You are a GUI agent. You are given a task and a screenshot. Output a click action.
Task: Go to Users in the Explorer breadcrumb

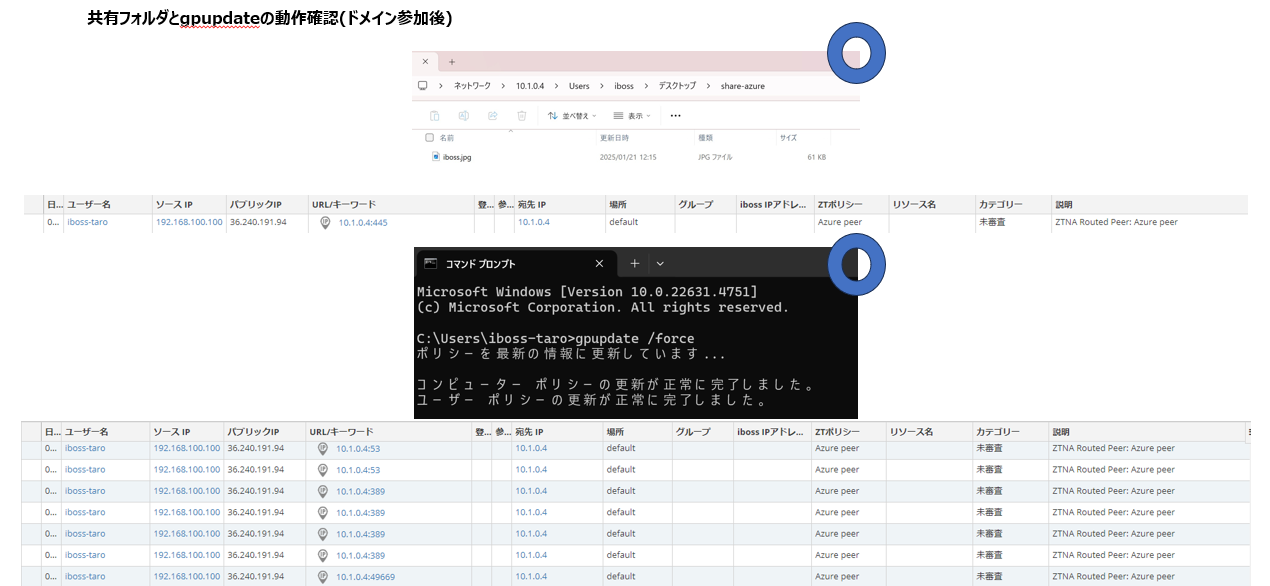click(579, 86)
